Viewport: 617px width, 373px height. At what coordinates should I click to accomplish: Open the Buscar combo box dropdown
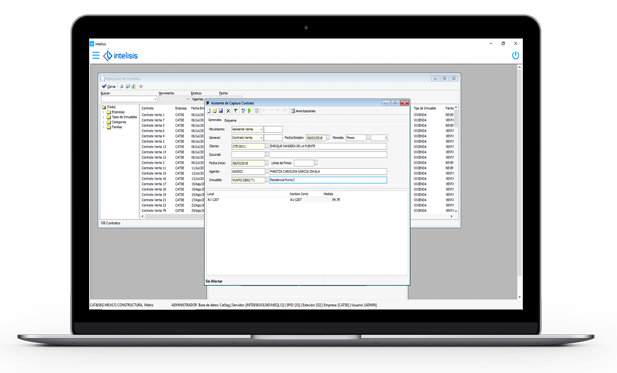pos(155,99)
